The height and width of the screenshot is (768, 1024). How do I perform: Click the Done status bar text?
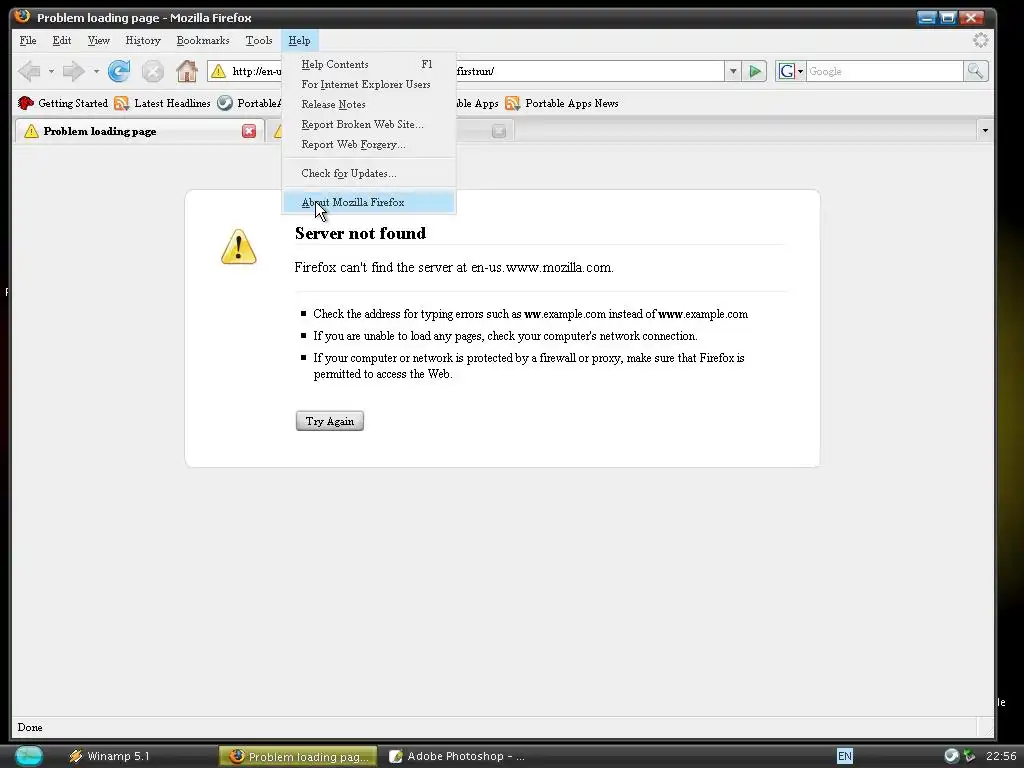[30, 727]
